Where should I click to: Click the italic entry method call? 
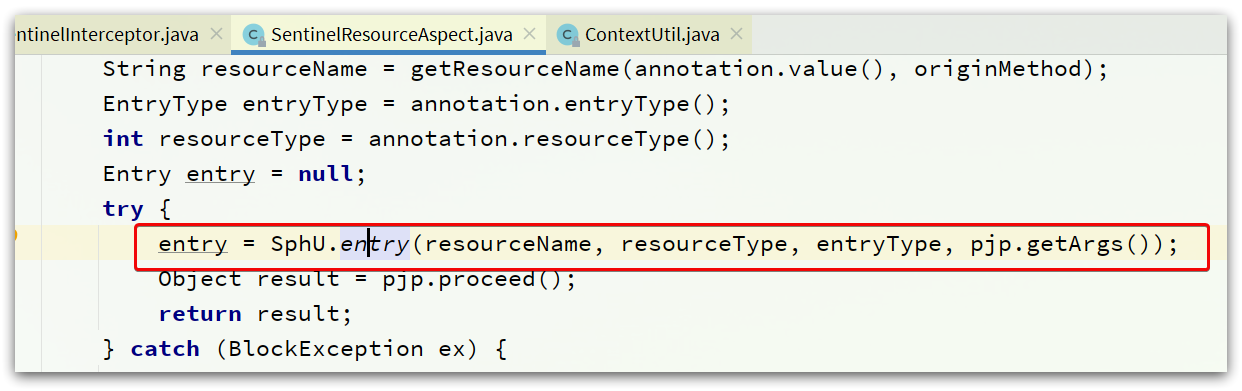coord(375,244)
